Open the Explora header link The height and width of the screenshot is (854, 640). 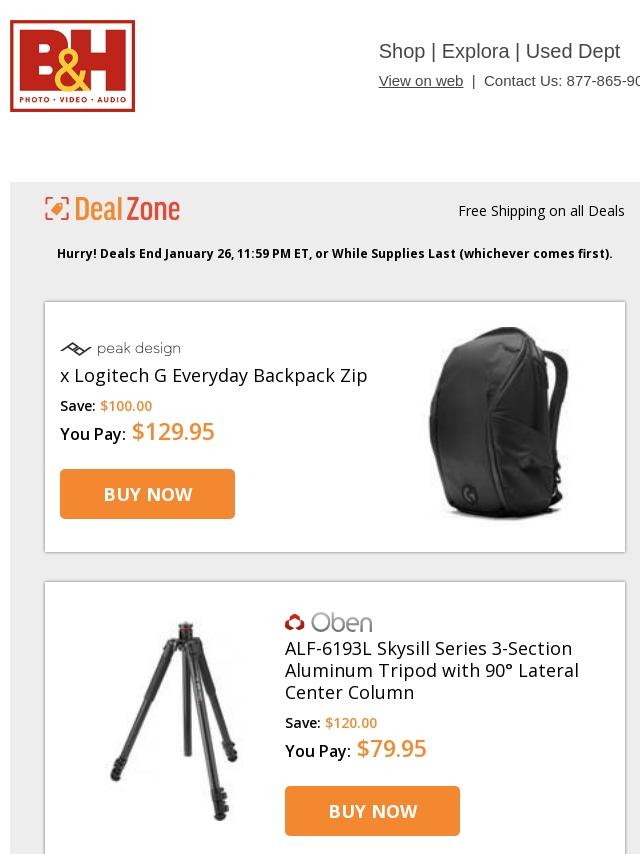click(x=475, y=51)
